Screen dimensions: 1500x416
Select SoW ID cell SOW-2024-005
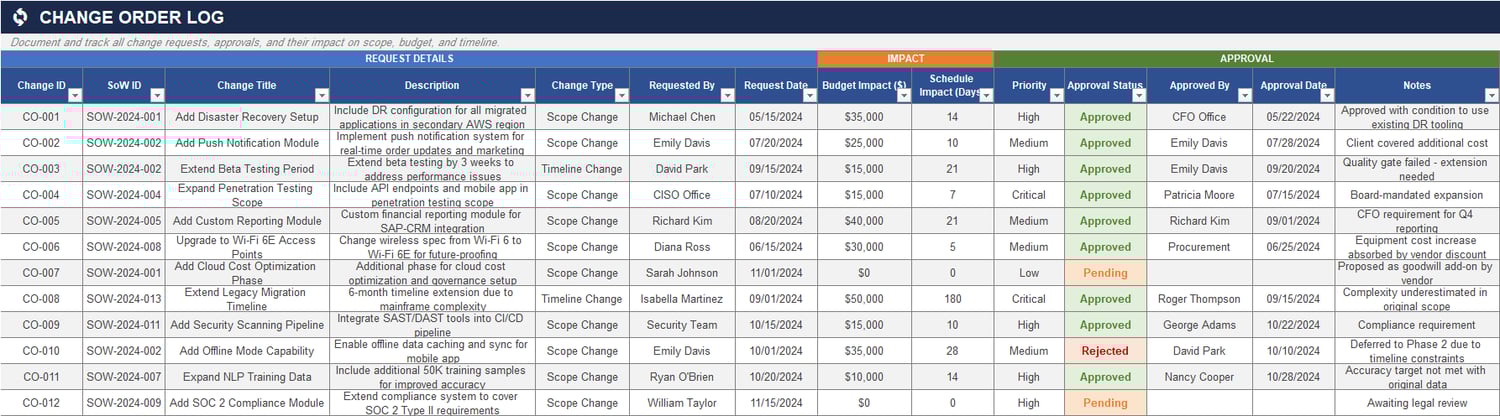124,221
